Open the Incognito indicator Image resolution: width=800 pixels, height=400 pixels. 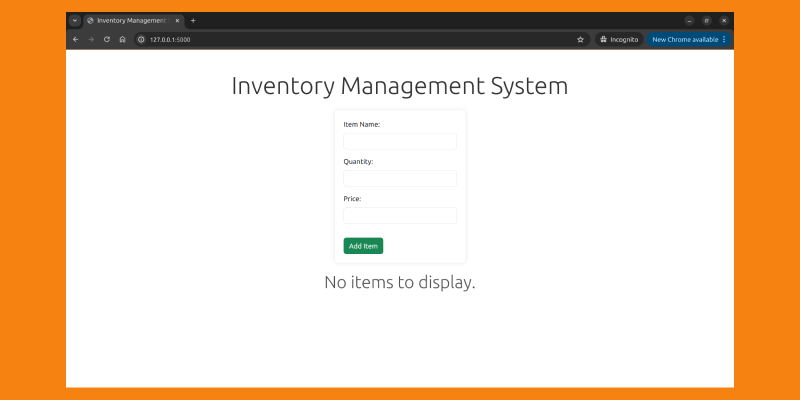[619, 39]
